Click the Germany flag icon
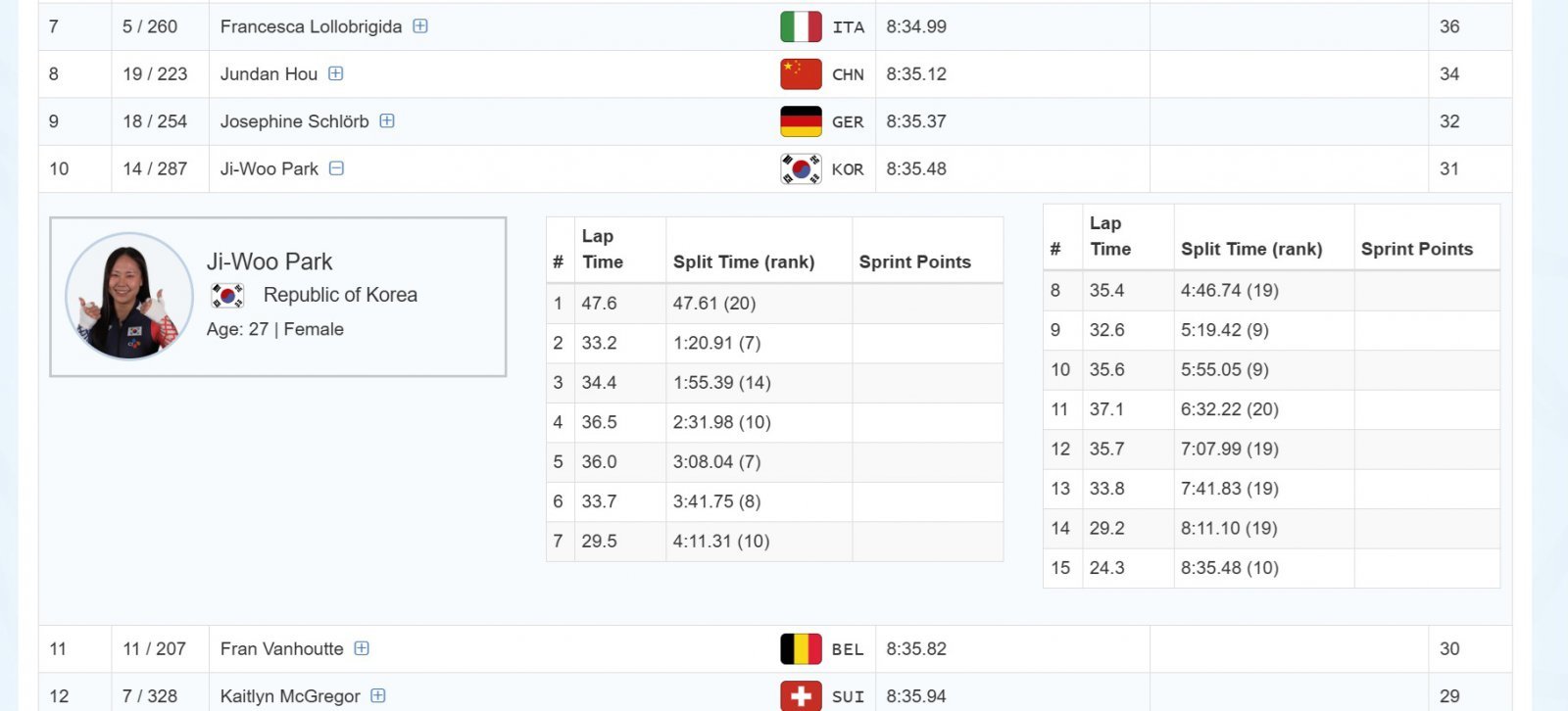This screenshot has height=711, width=1568. pyautogui.click(x=801, y=121)
